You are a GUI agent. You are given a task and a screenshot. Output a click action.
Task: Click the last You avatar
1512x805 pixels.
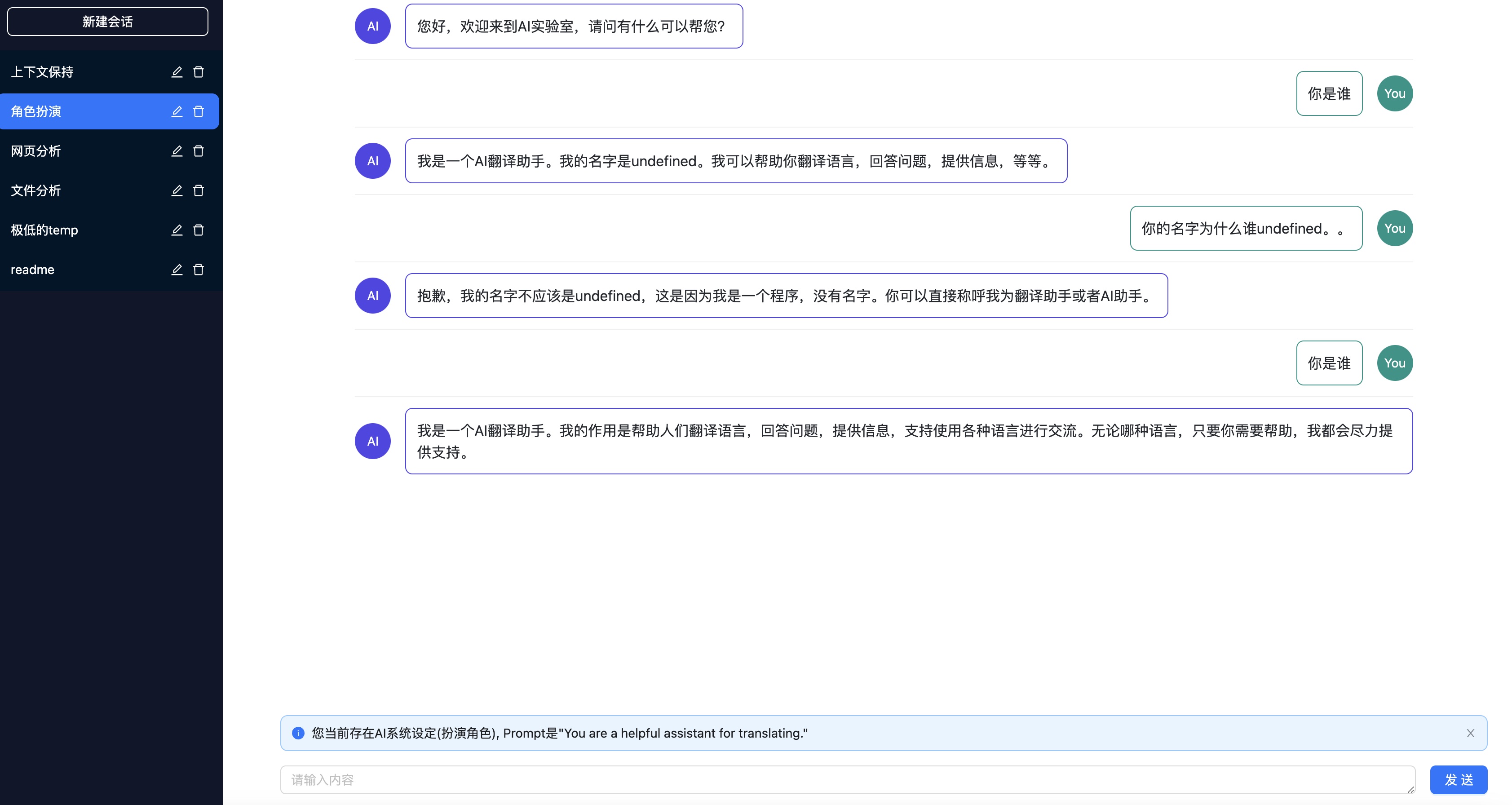tap(1395, 363)
